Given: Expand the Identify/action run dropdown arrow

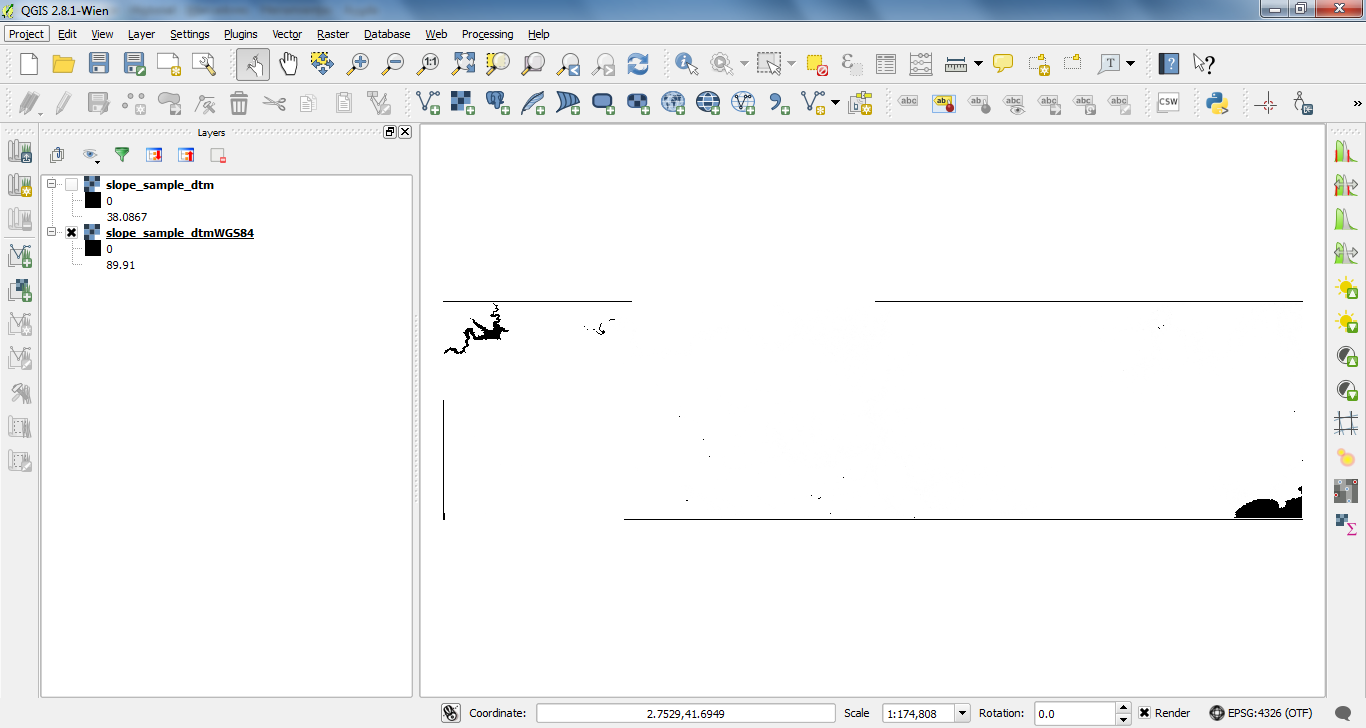Looking at the screenshot, I should pyautogui.click(x=743, y=64).
